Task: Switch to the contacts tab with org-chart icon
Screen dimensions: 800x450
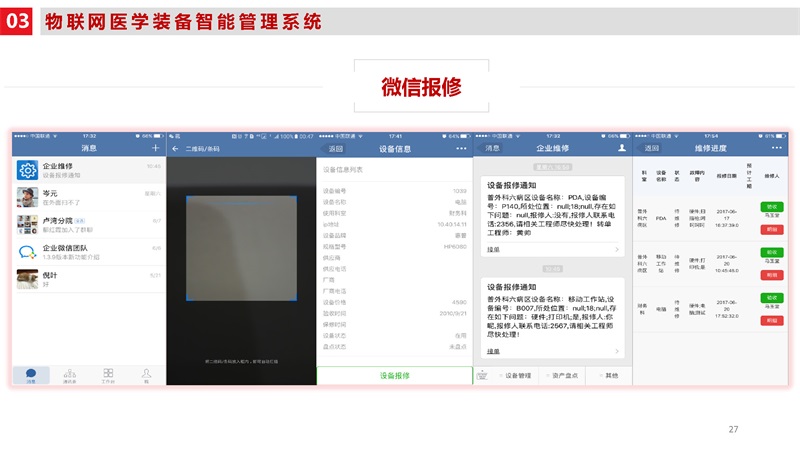Action: [x=70, y=376]
